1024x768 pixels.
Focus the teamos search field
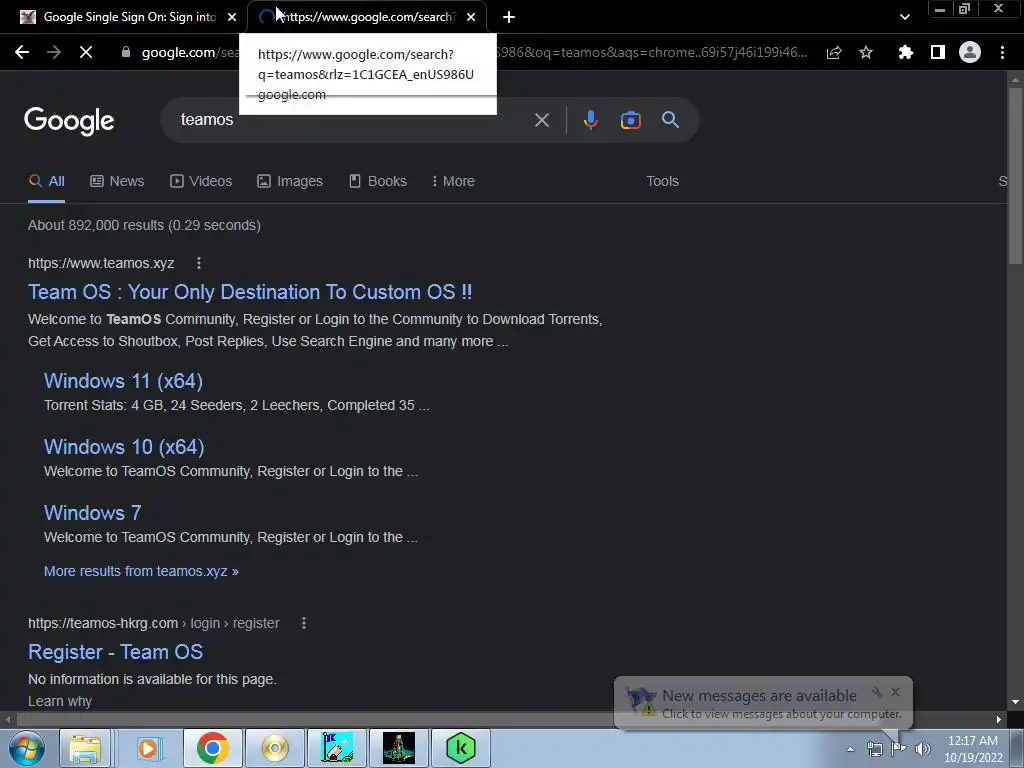(x=353, y=120)
